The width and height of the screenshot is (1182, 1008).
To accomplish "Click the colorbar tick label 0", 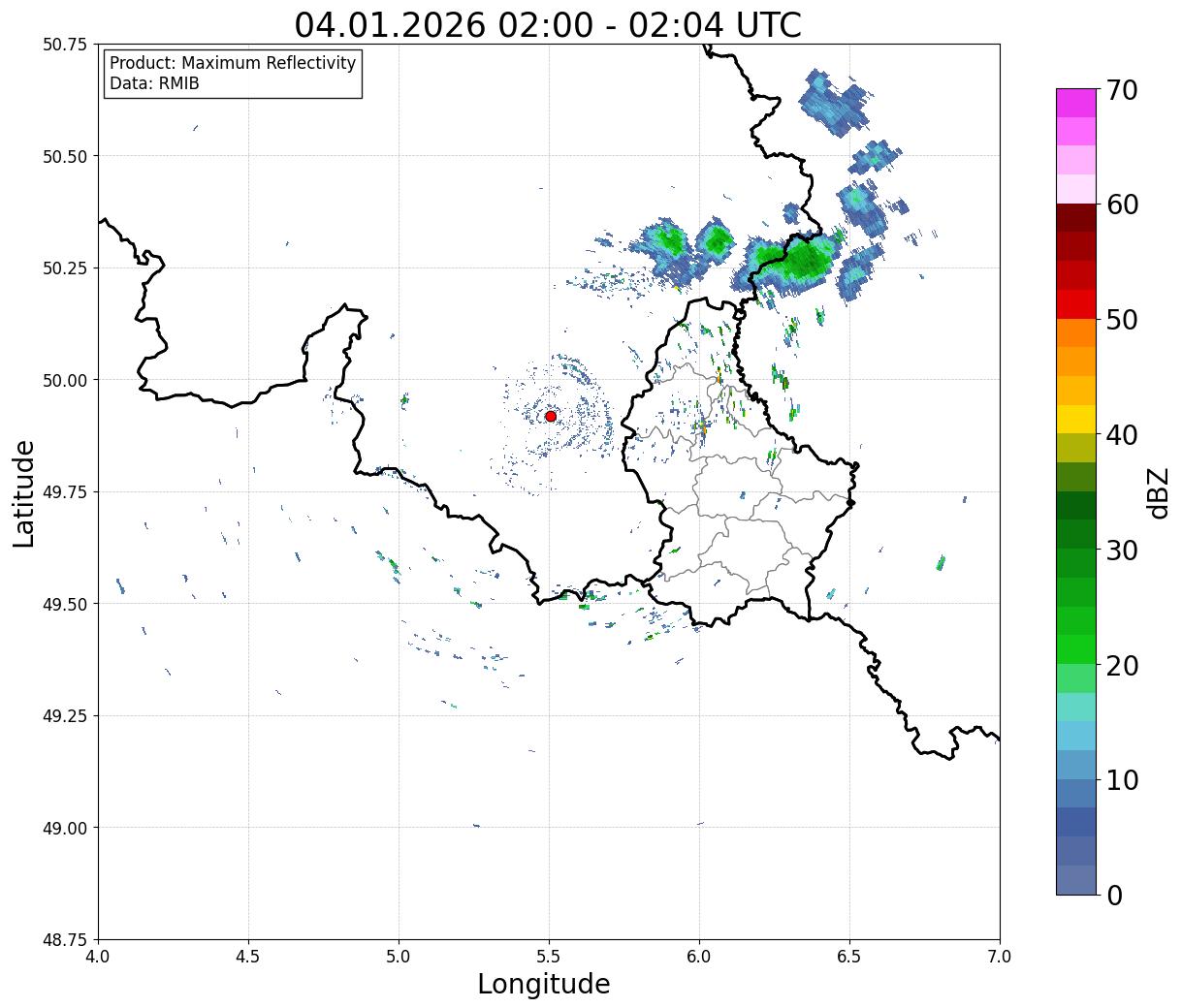I will 1113,895.
